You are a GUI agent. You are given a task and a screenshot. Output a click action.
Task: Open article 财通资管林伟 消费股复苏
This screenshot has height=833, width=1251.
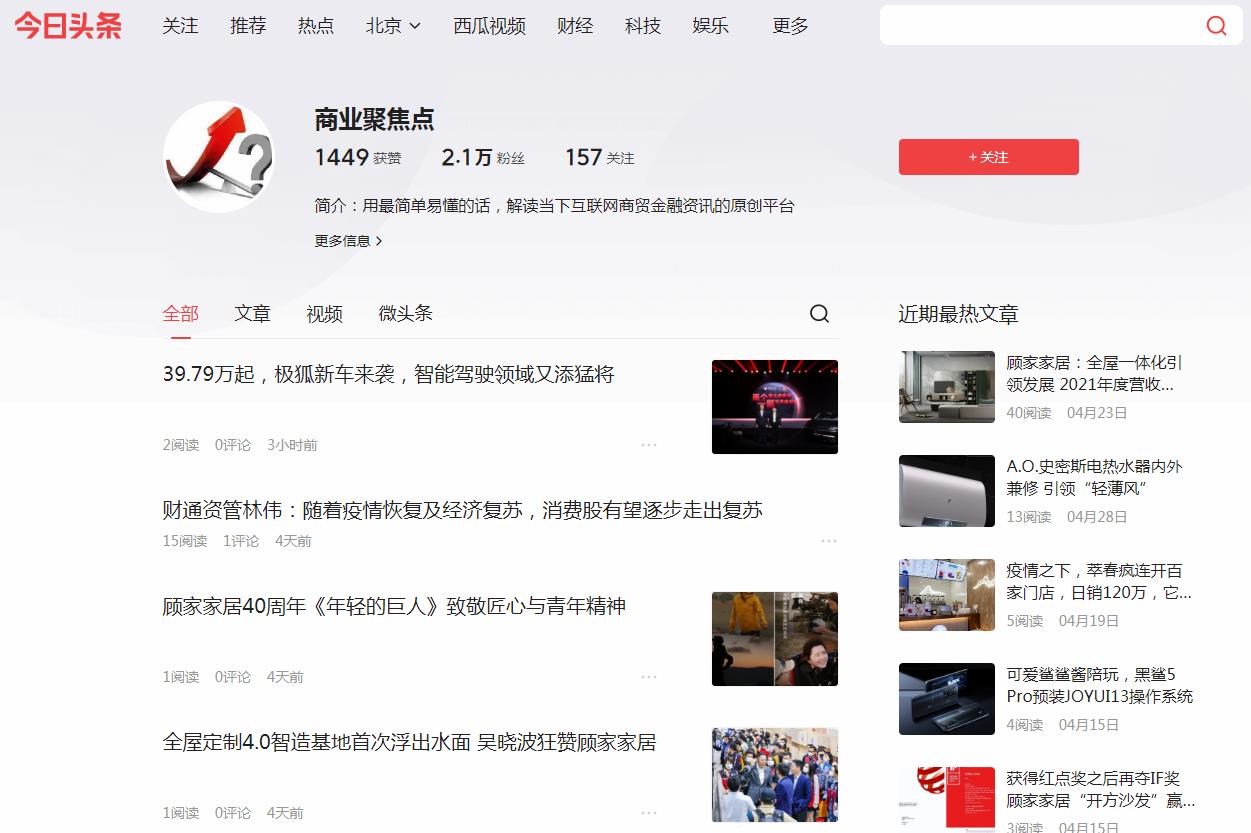[463, 511]
